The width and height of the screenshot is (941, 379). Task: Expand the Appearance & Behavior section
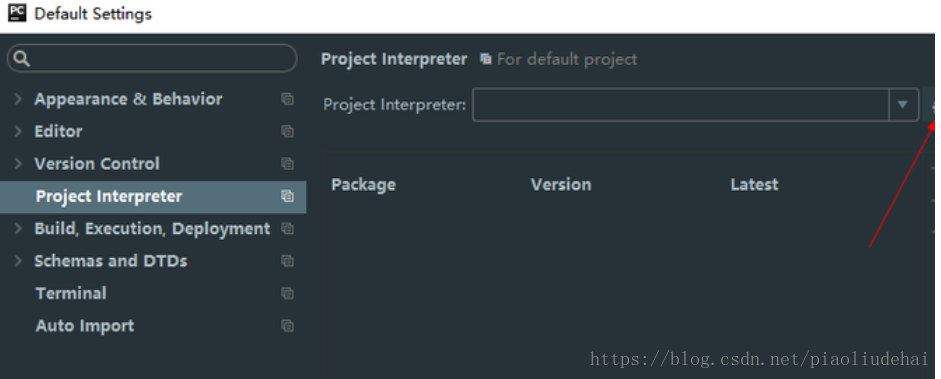tap(18, 99)
